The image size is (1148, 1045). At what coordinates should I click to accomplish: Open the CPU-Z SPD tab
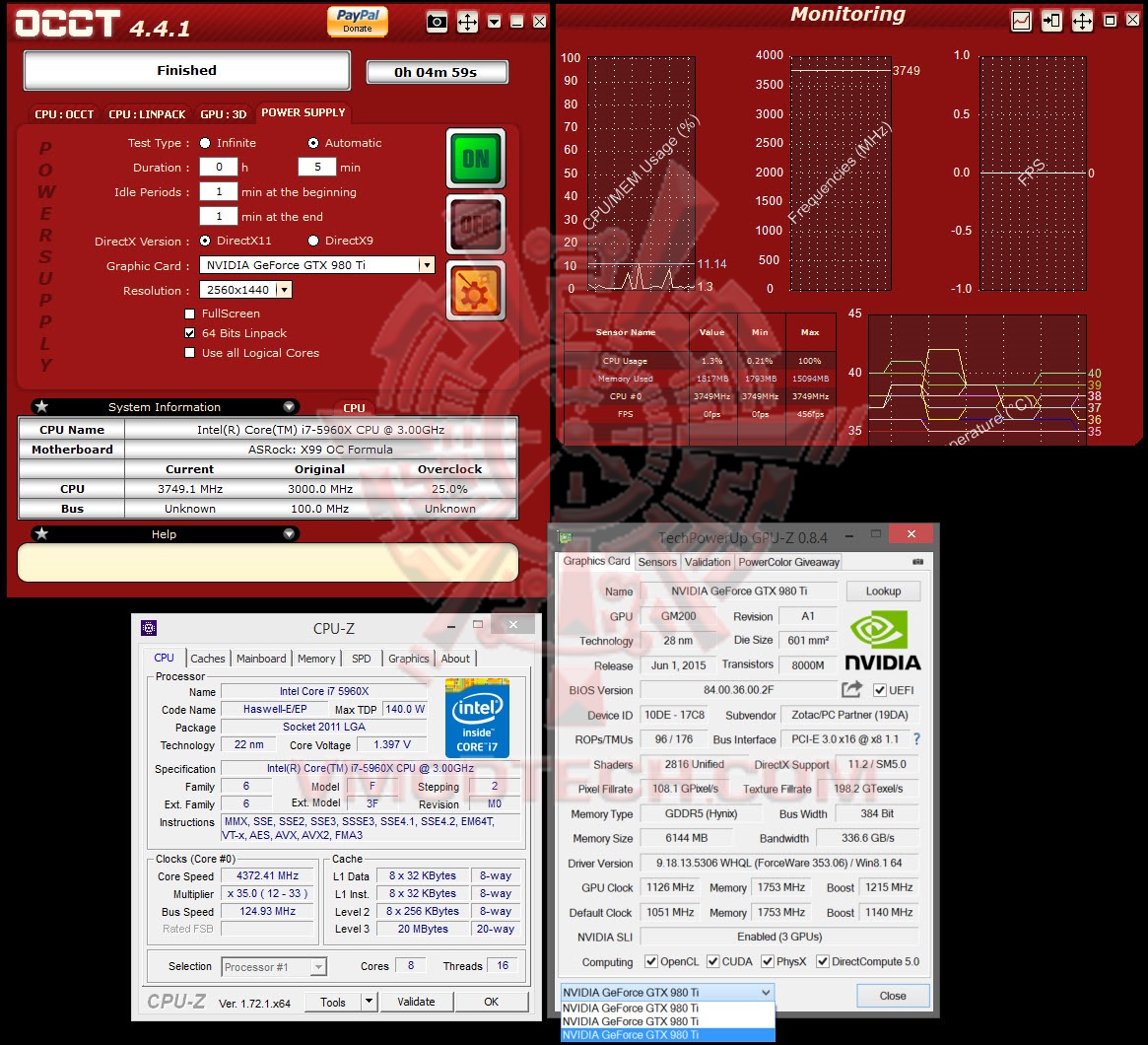coord(361,659)
